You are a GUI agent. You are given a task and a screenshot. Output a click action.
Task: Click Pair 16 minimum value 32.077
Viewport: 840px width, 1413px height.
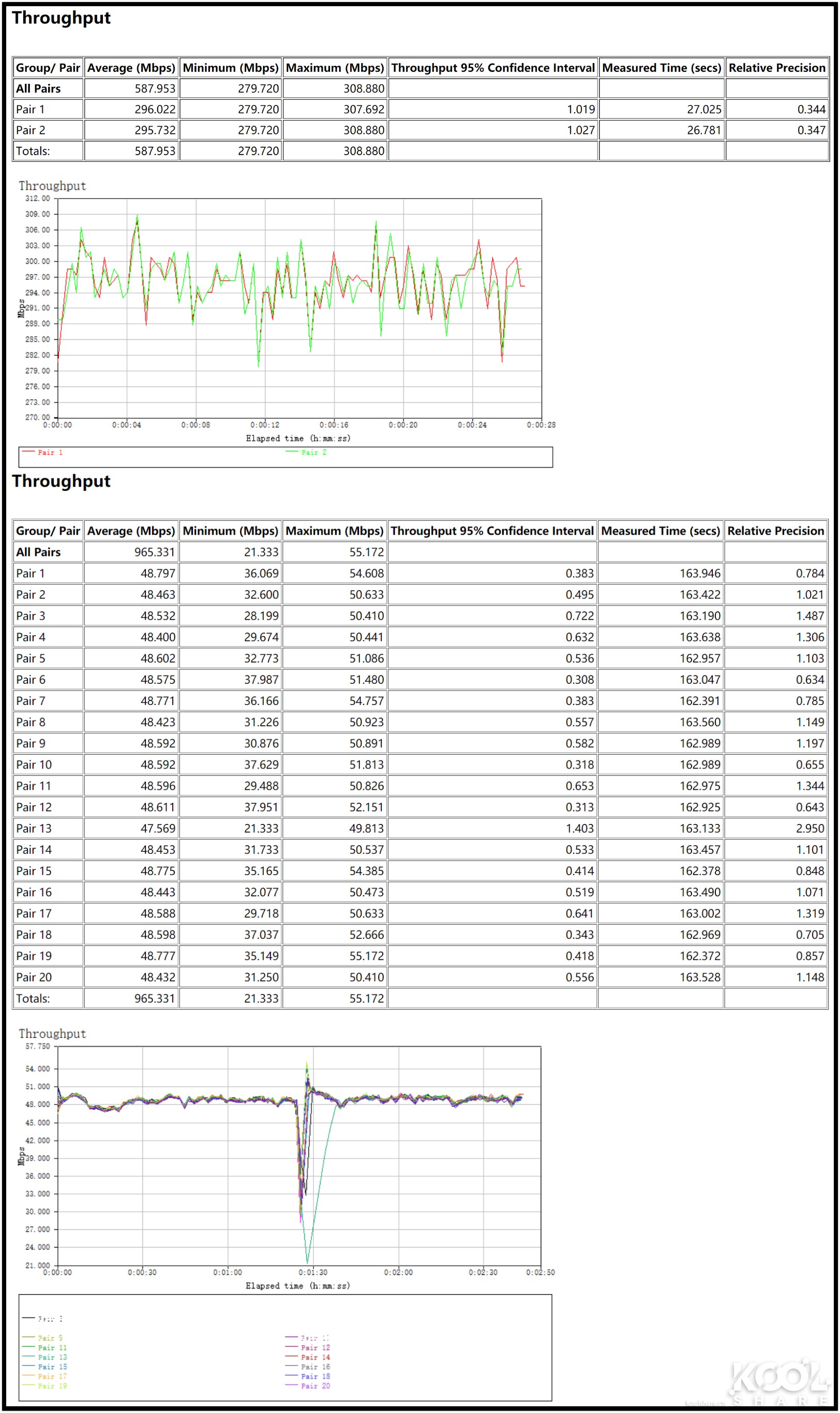pos(261,892)
